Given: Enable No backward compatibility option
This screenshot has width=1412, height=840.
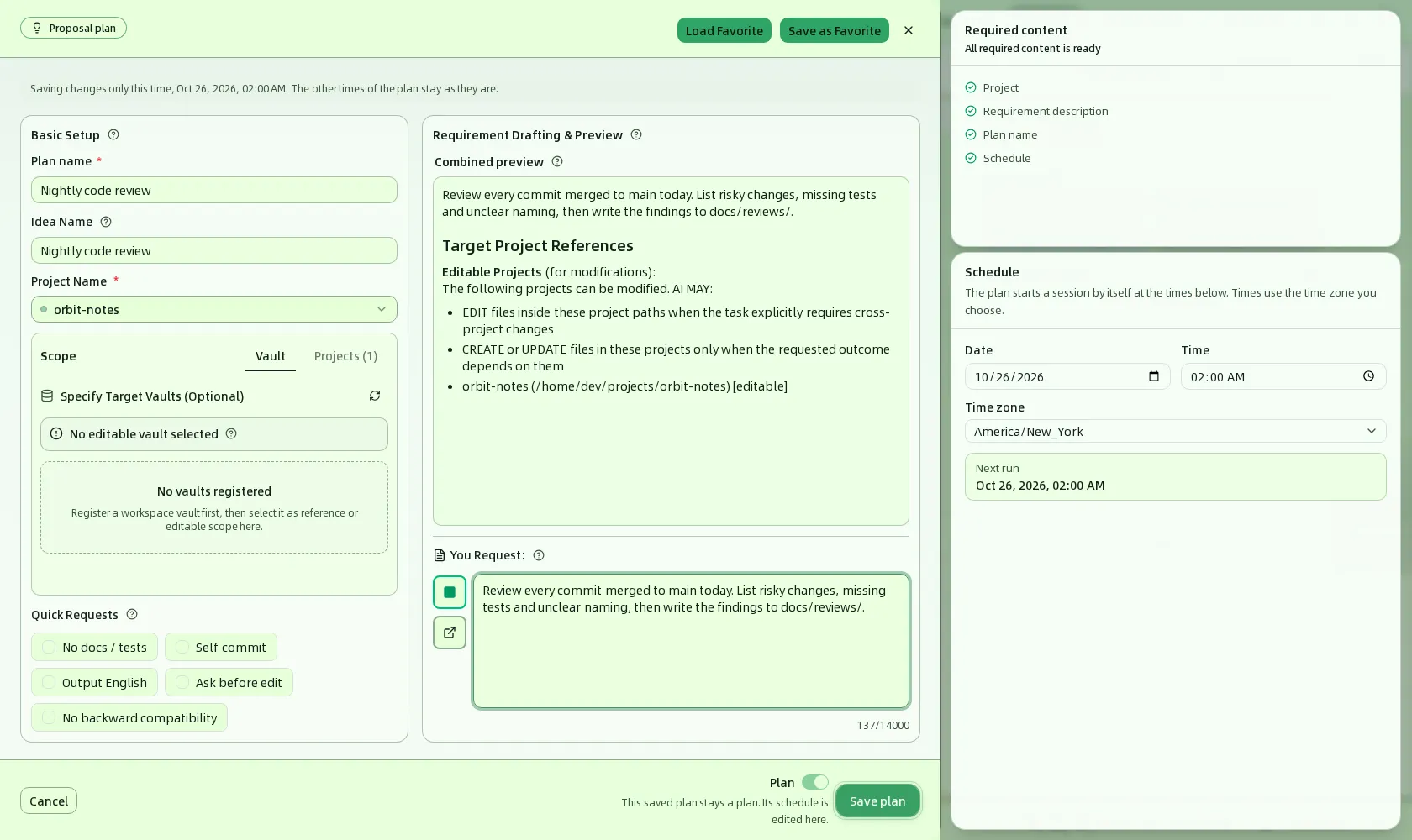Looking at the screenshot, I should coord(129,717).
